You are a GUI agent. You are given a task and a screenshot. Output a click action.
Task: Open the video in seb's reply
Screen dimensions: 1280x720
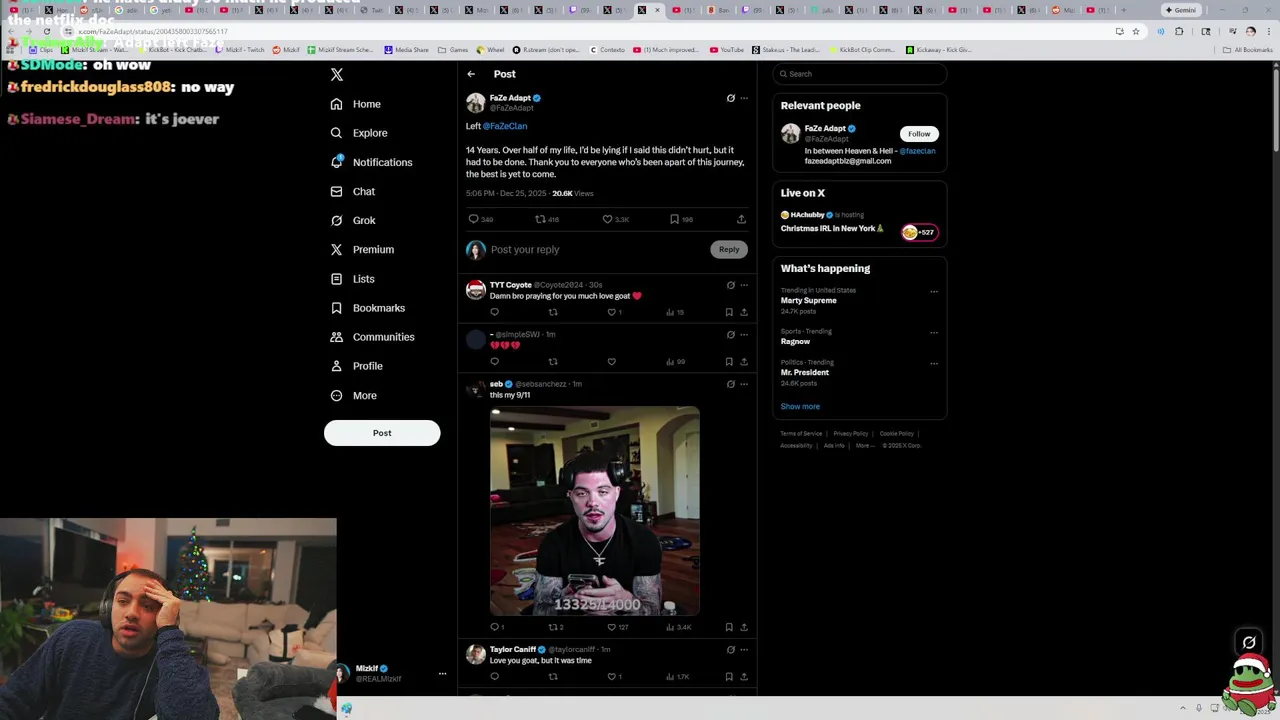[x=595, y=510]
